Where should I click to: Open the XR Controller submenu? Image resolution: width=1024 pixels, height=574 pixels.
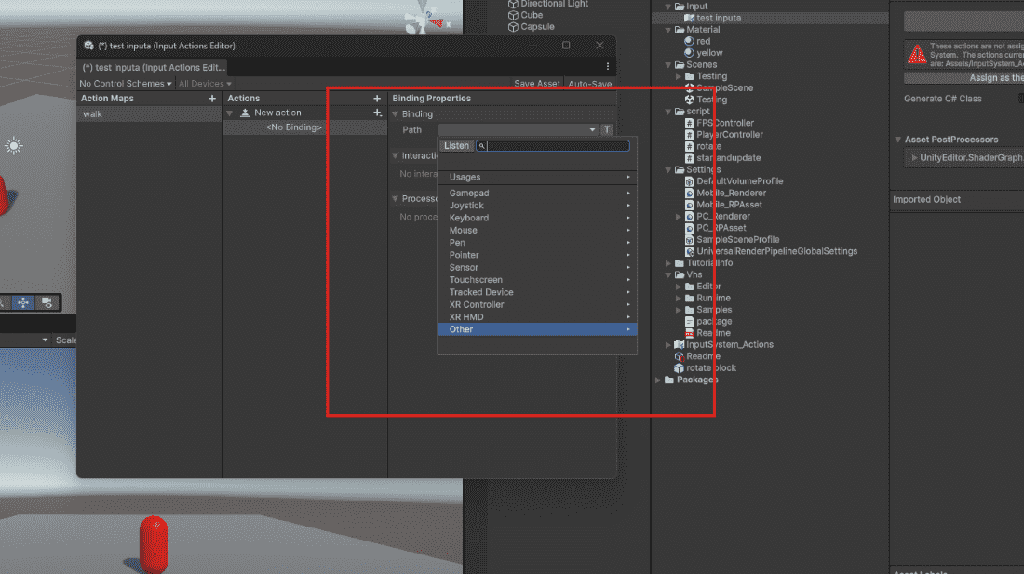click(x=537, y=304)
